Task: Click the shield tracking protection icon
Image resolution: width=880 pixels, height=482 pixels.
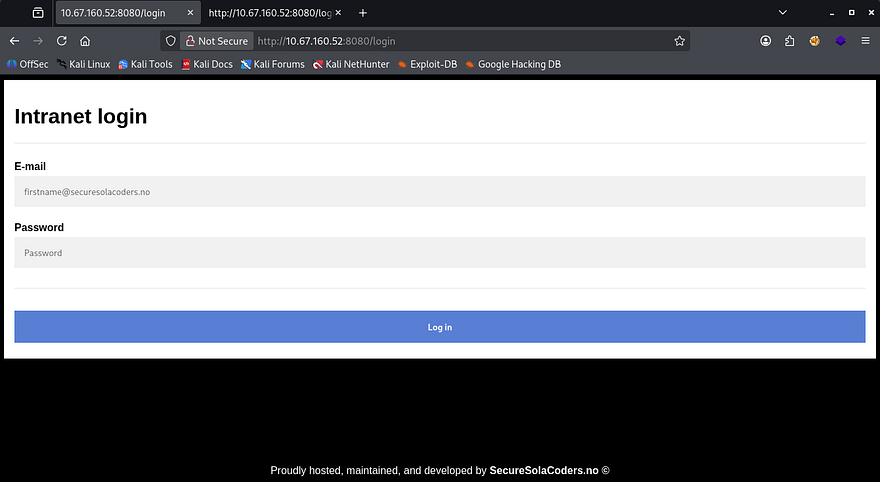Action: click(x=171, y=41)
